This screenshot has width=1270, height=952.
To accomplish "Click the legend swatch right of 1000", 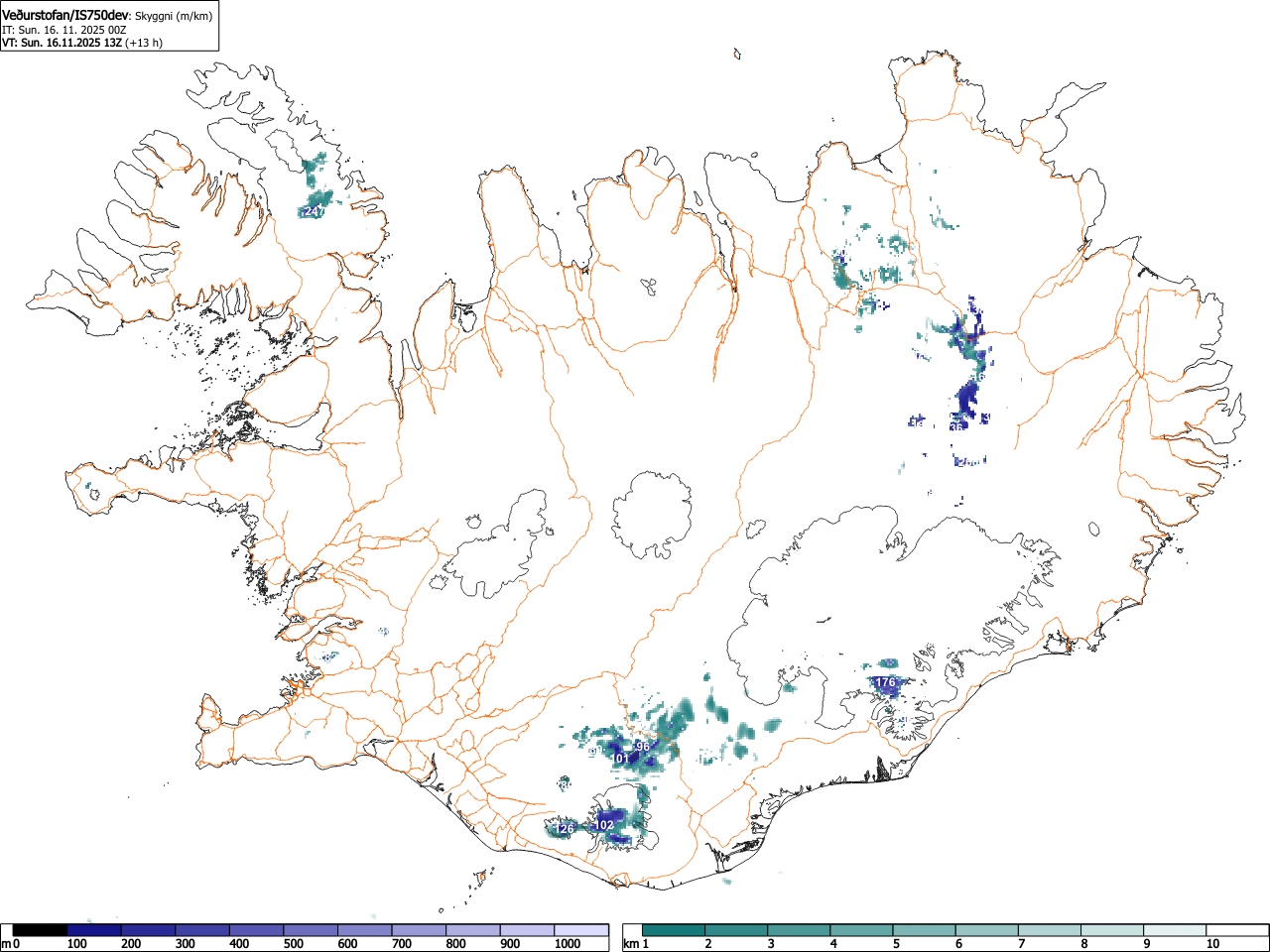I will pos(581,930).
